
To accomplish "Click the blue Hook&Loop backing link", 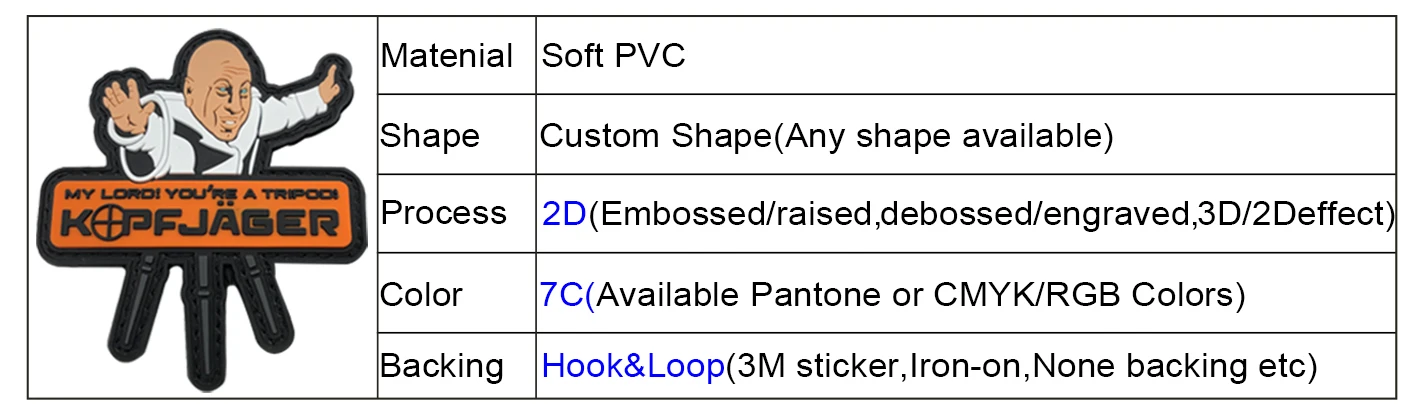I will (x=632, y=366).
